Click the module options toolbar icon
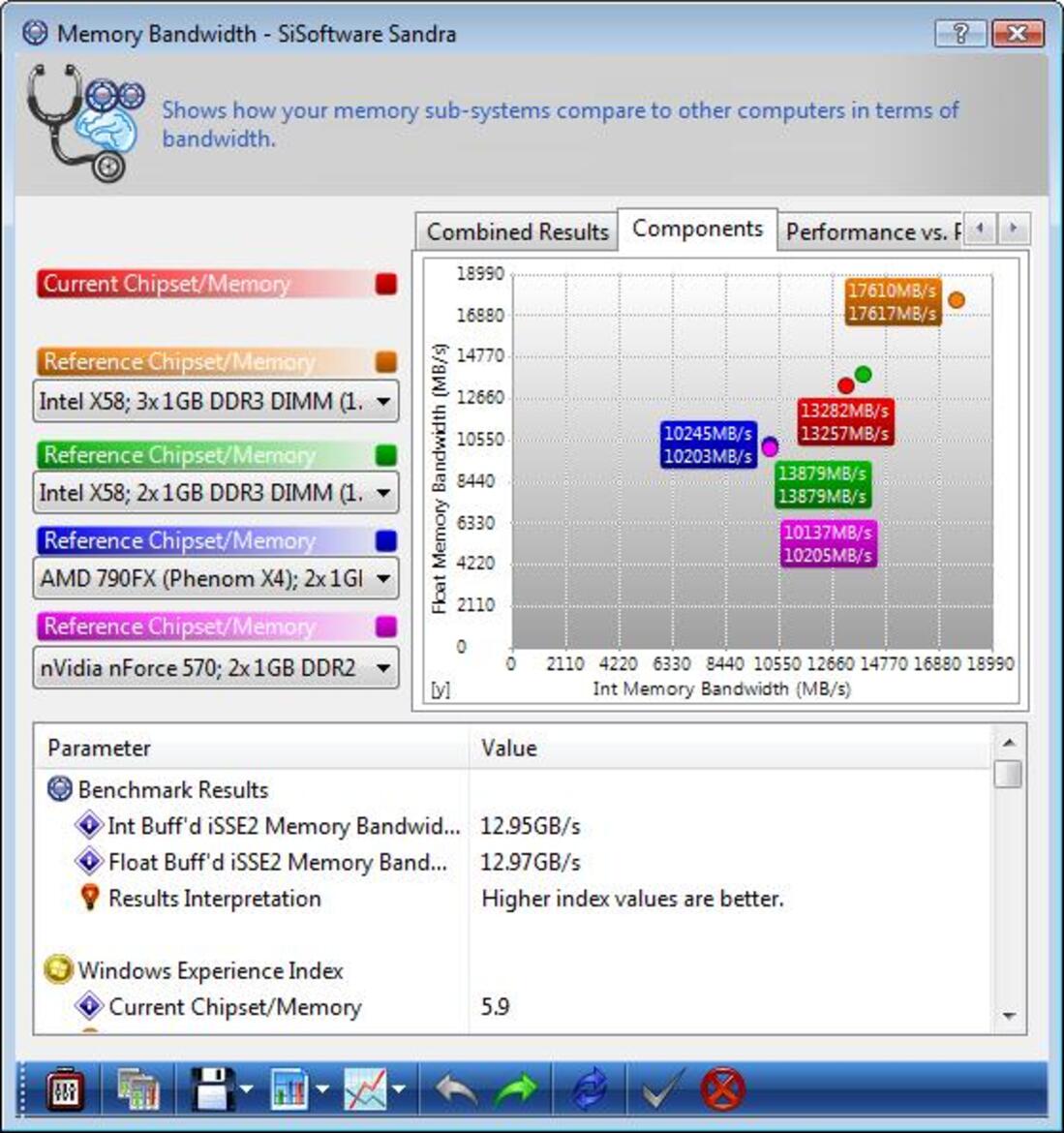The height and width of the screenshot is (1133, 1064). (64, 1088)
